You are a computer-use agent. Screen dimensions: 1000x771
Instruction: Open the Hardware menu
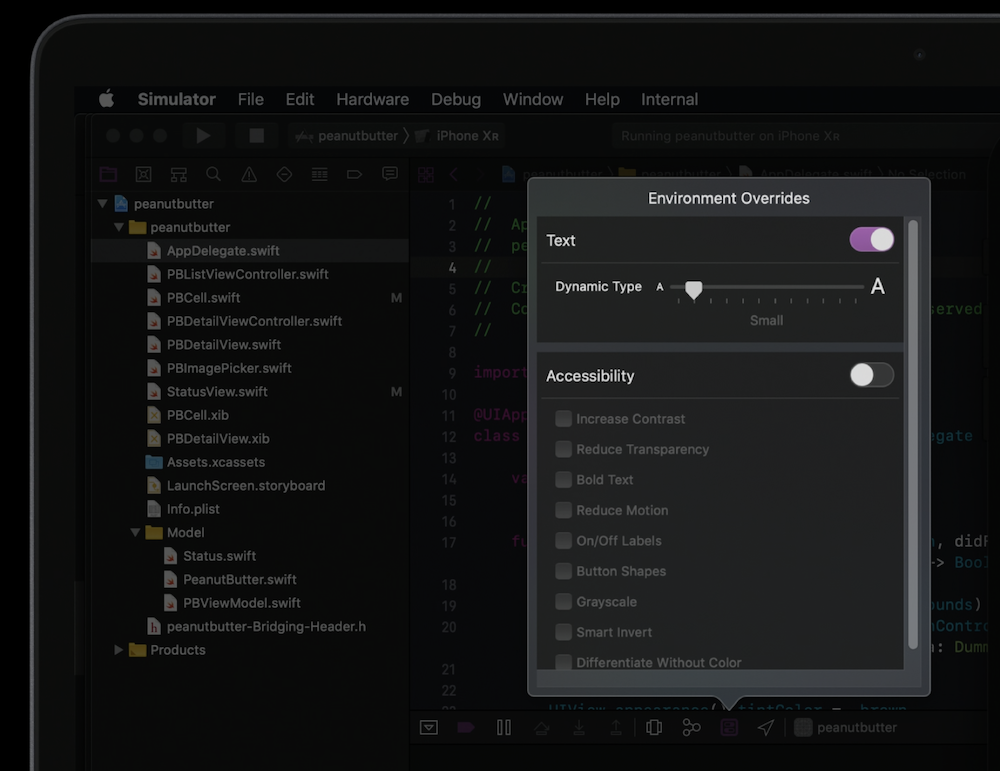tap(372, 99)
